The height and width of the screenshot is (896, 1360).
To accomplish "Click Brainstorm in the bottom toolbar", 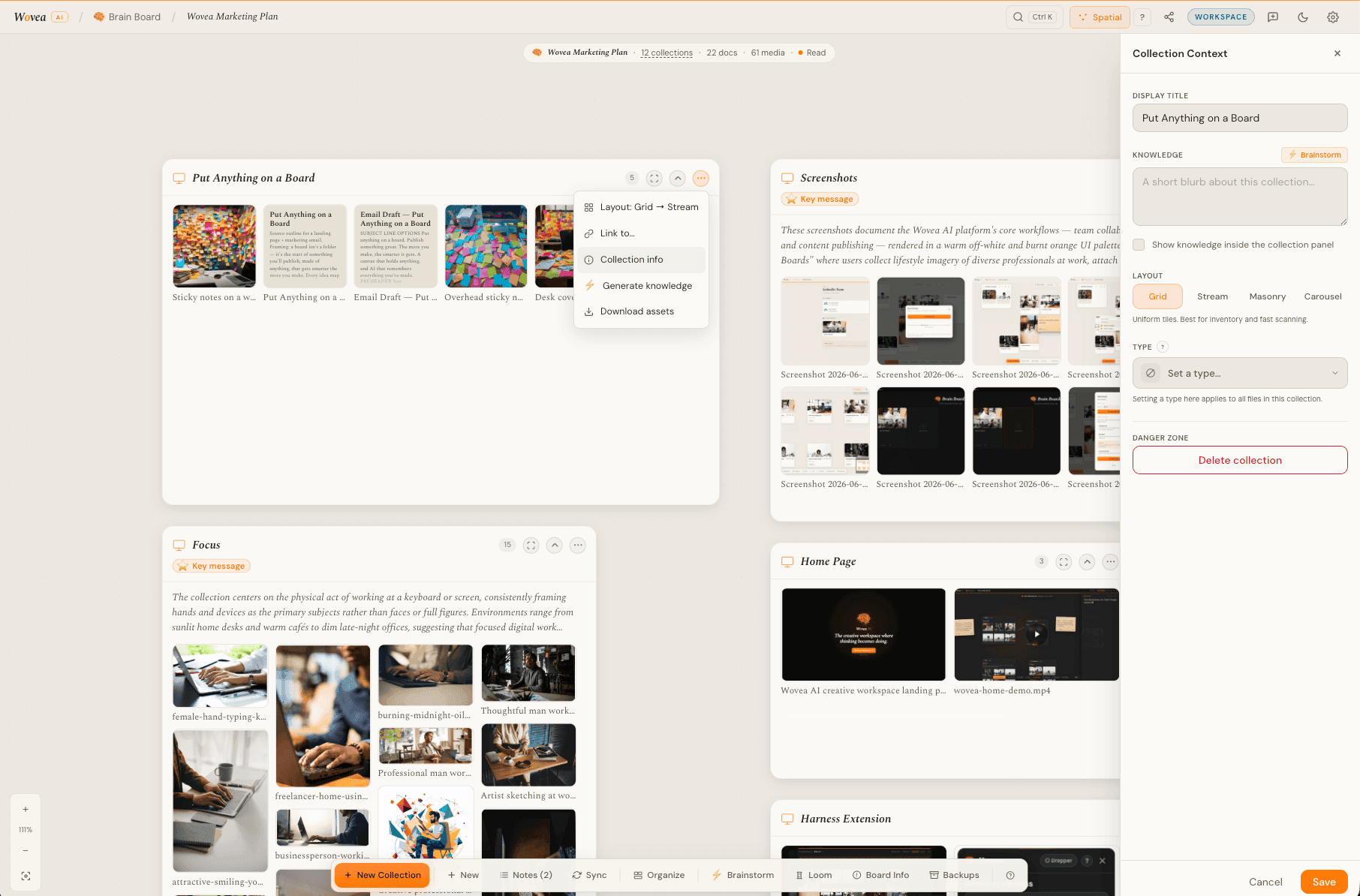I will coord(742,875).
